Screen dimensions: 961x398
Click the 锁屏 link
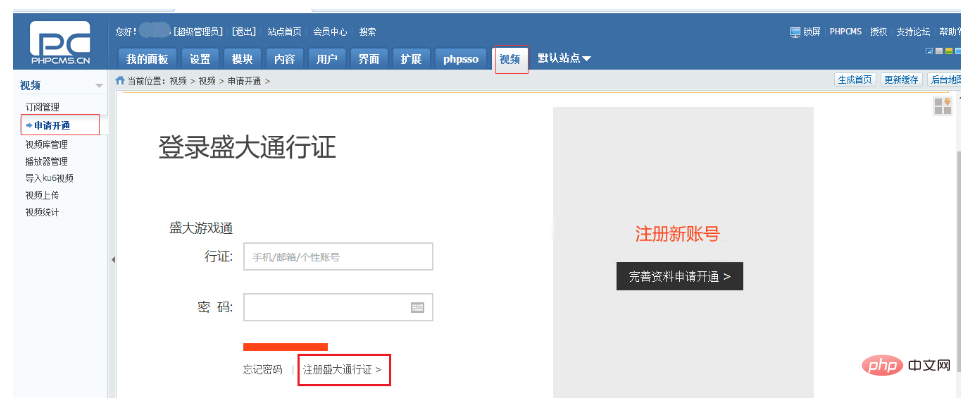coord(813,32)
